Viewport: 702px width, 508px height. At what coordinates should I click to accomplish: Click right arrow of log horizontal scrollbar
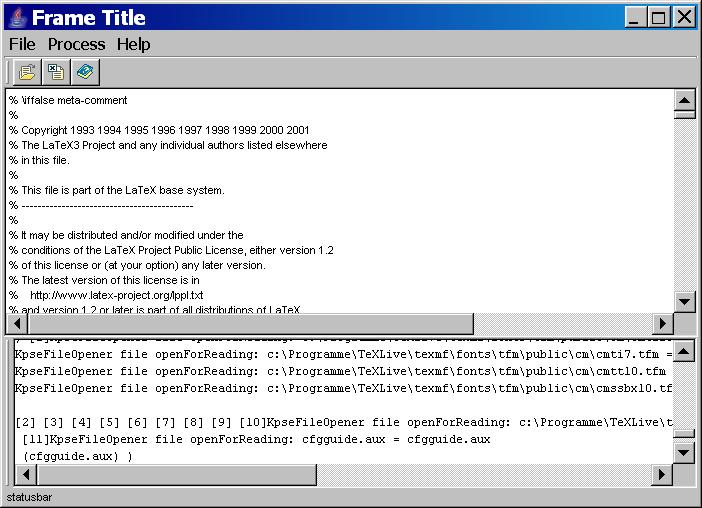tap(662, 474)
